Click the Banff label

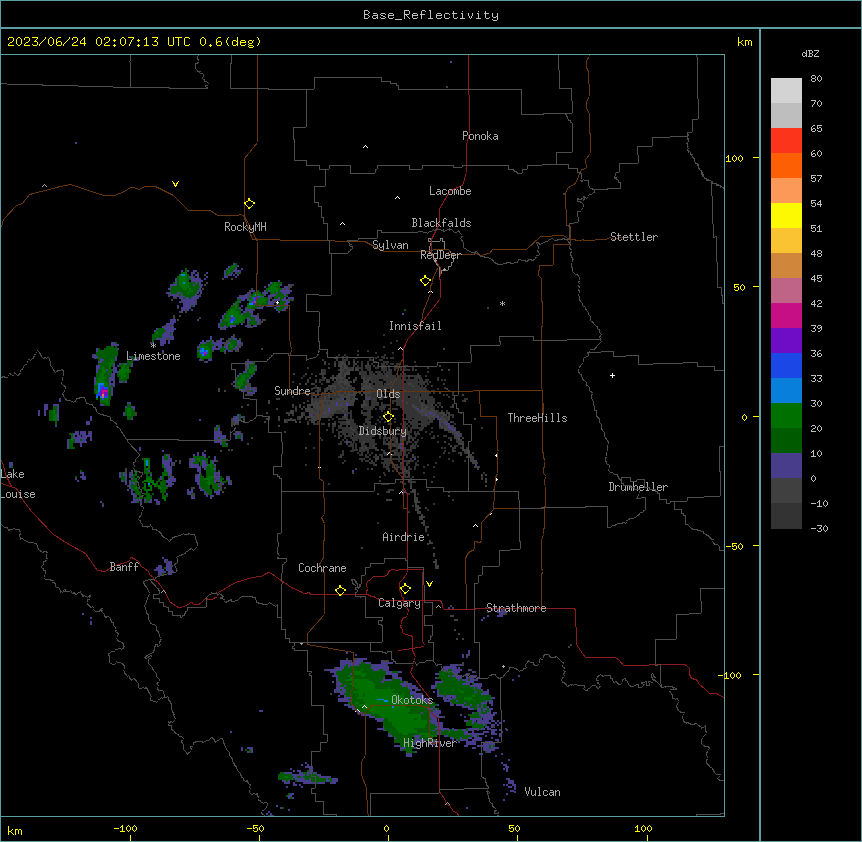124,567
